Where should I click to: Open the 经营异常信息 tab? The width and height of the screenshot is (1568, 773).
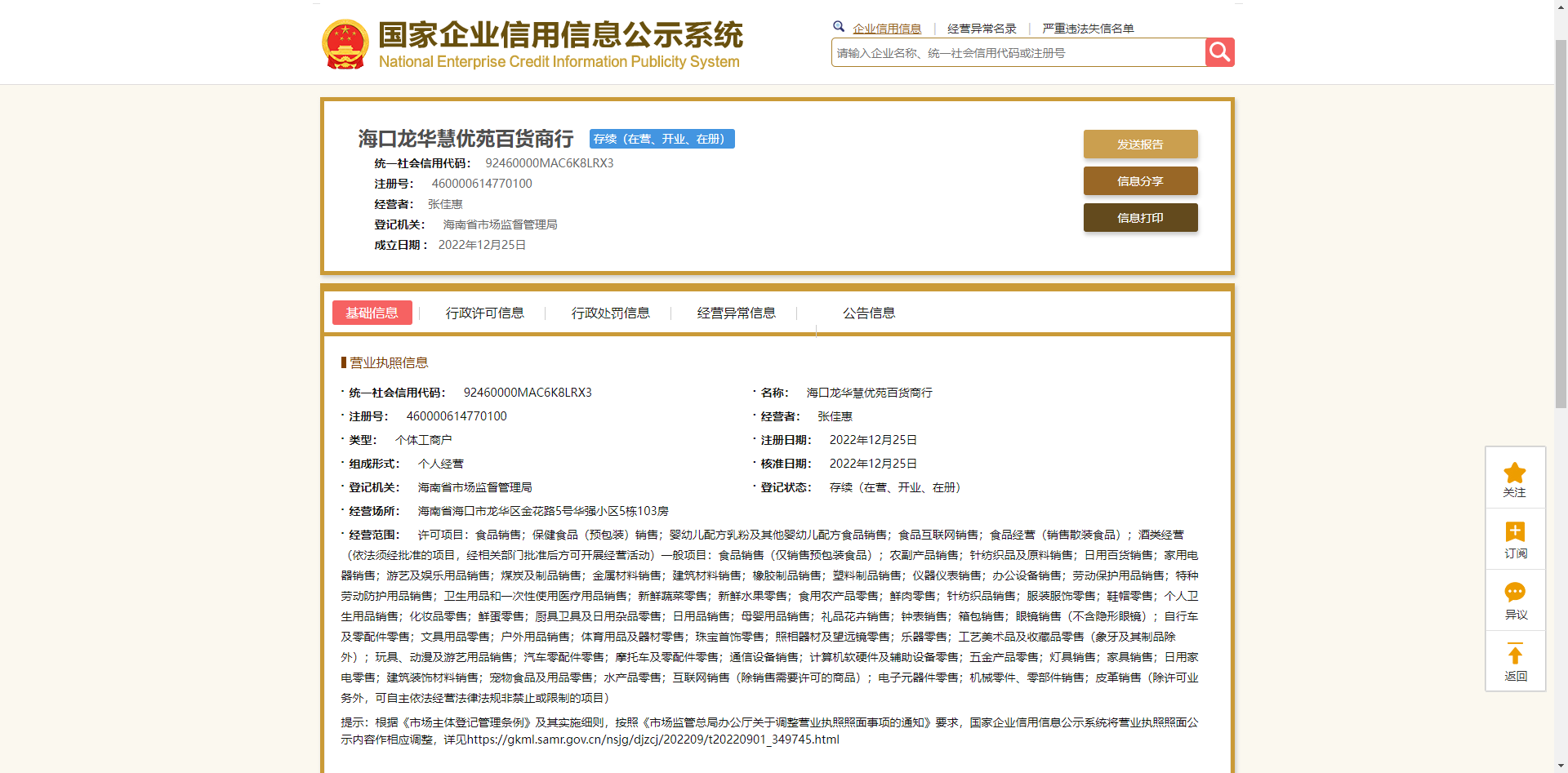coord(737,313)
